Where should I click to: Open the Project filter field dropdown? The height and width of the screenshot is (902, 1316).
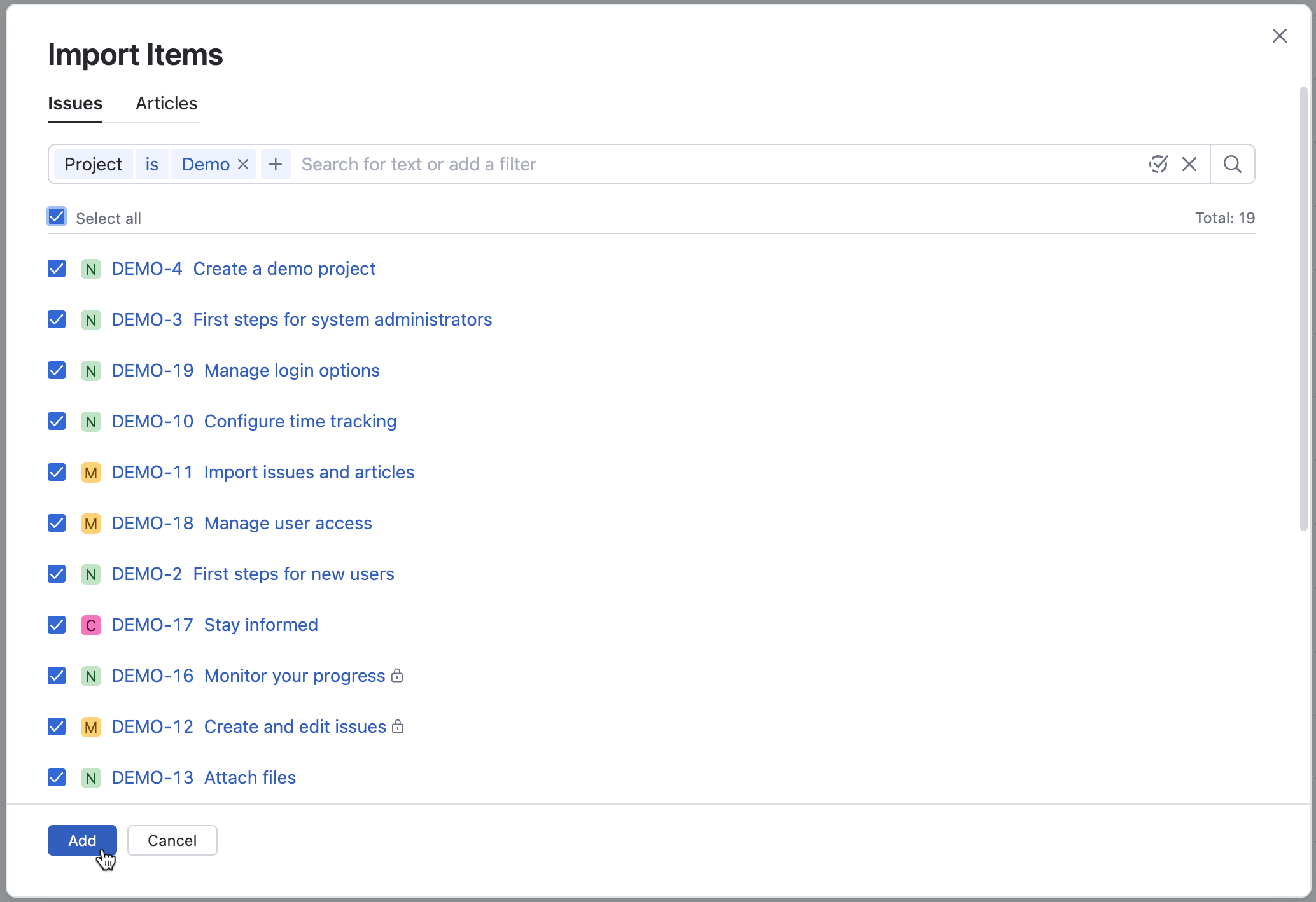pos(93,164)
